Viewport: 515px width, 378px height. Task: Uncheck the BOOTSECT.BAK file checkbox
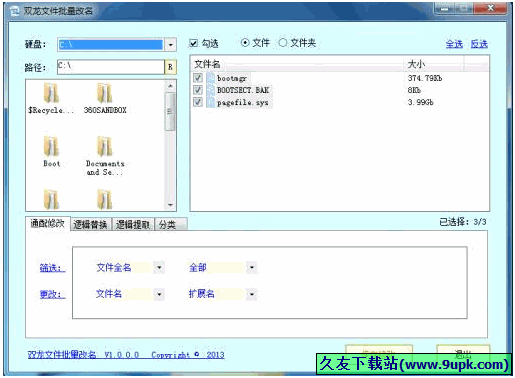click(198, 90)
